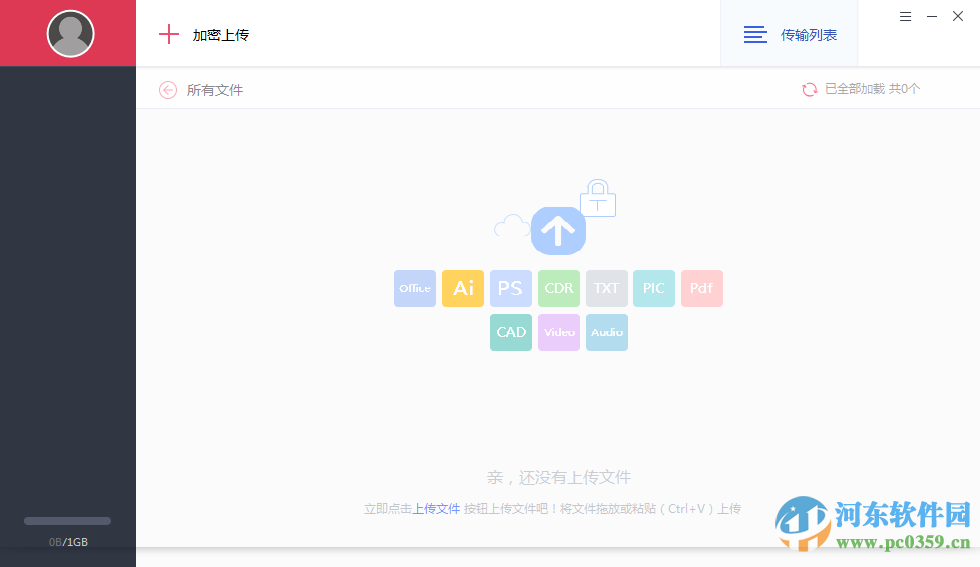
Task: Click the storage usage progress bar
Action: (x=68, y=521)
